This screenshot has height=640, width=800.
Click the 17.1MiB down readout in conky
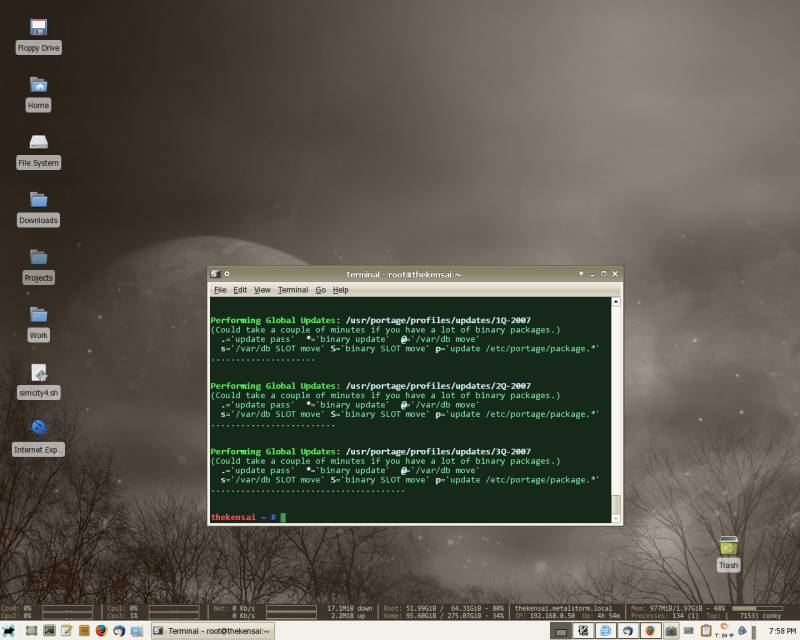point(349,608)
